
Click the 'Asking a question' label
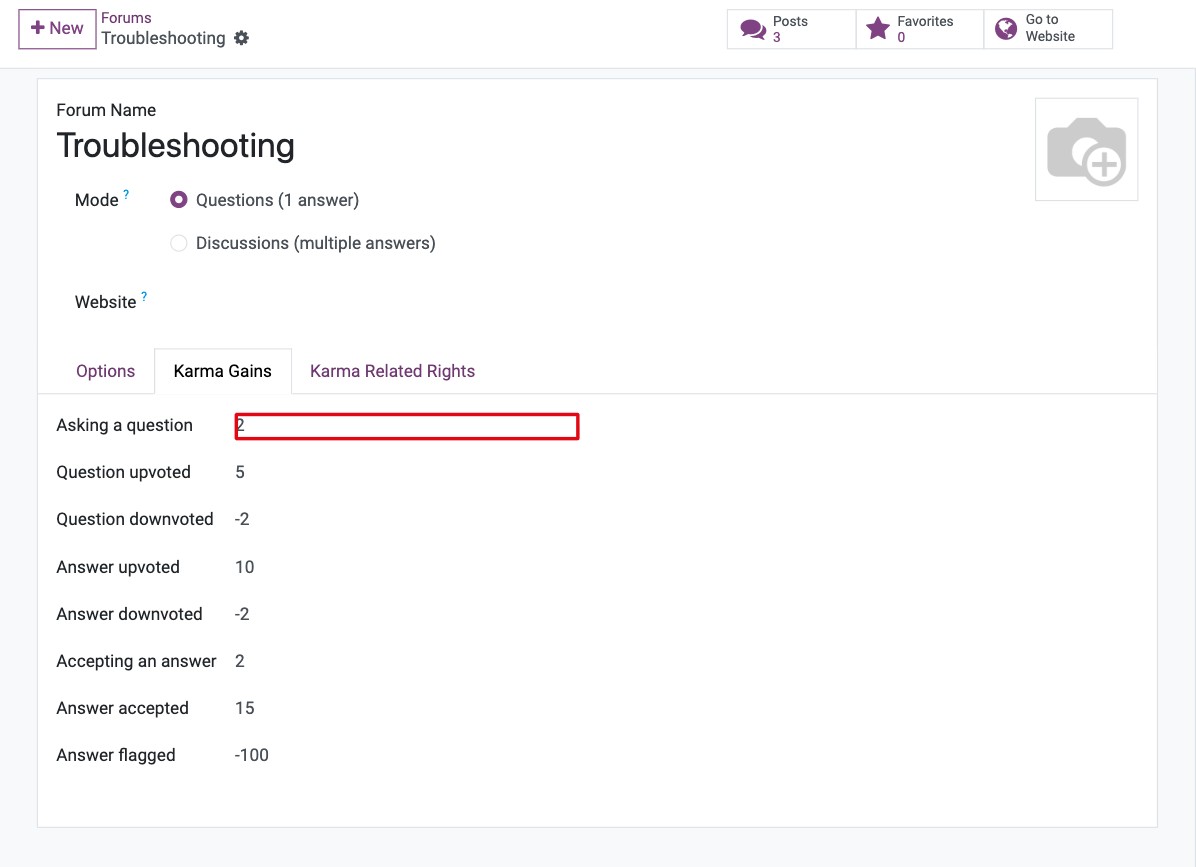tap(124, 425)
